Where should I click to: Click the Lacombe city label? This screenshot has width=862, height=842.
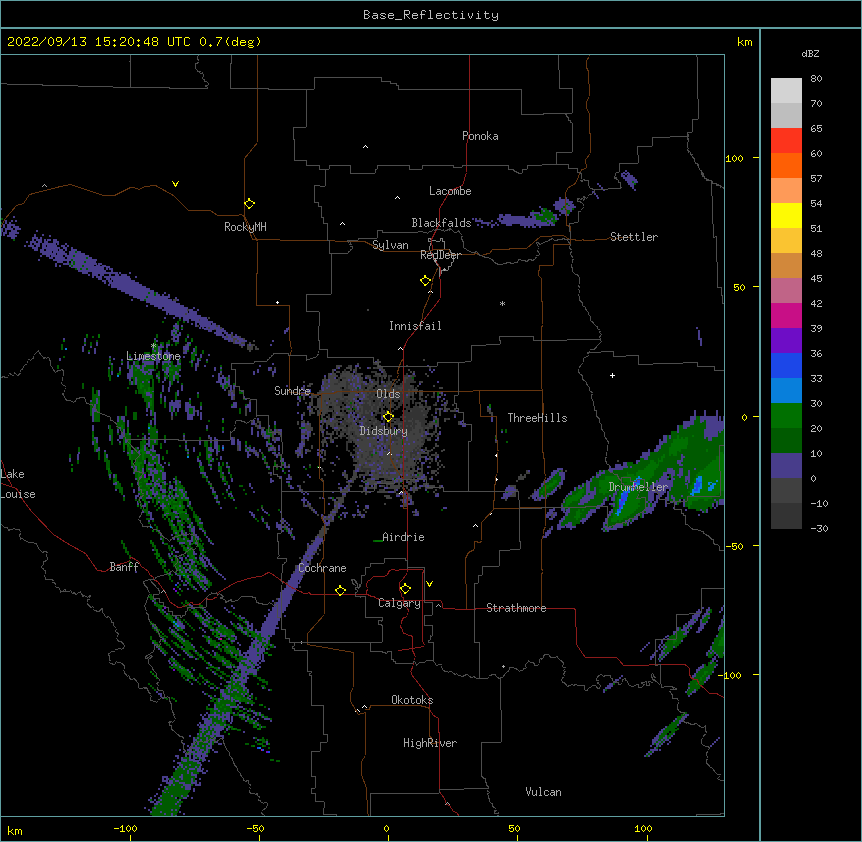pos(450,191)
